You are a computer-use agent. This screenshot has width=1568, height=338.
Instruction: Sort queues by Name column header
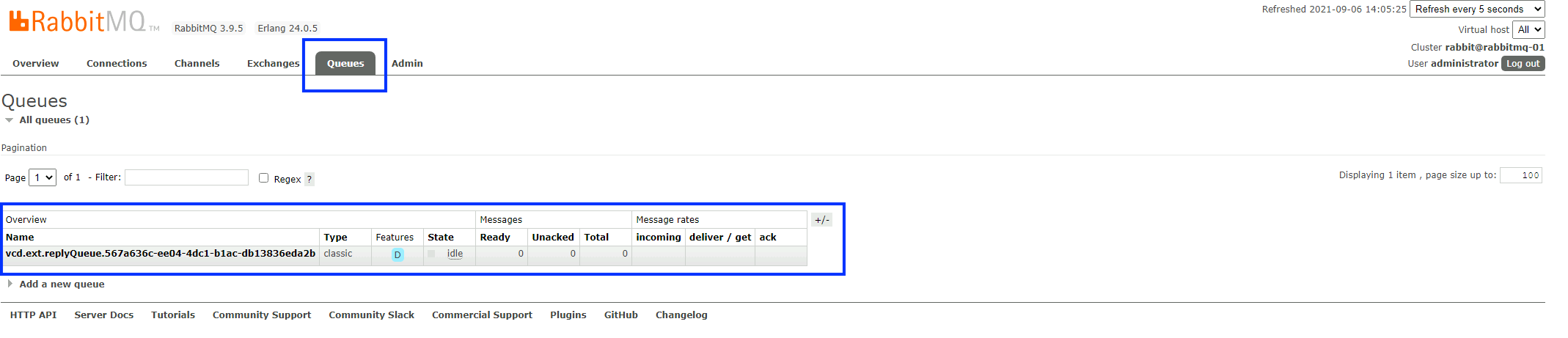coord(20,238)
